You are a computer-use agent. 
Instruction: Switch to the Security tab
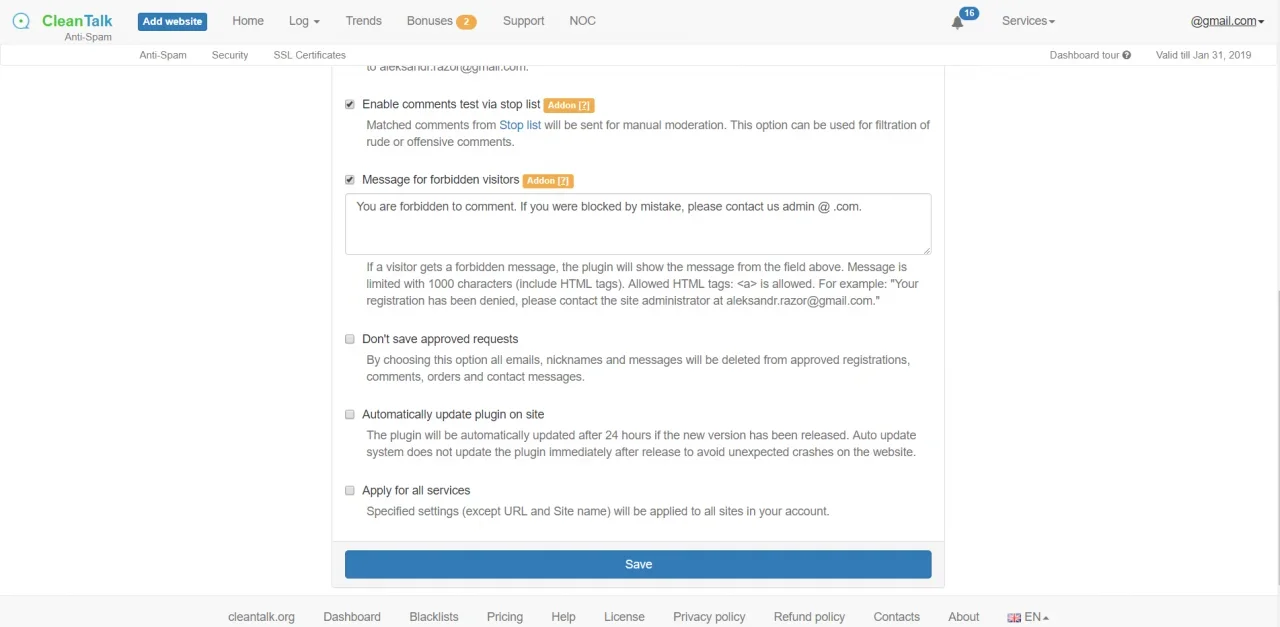coord(229,55)
